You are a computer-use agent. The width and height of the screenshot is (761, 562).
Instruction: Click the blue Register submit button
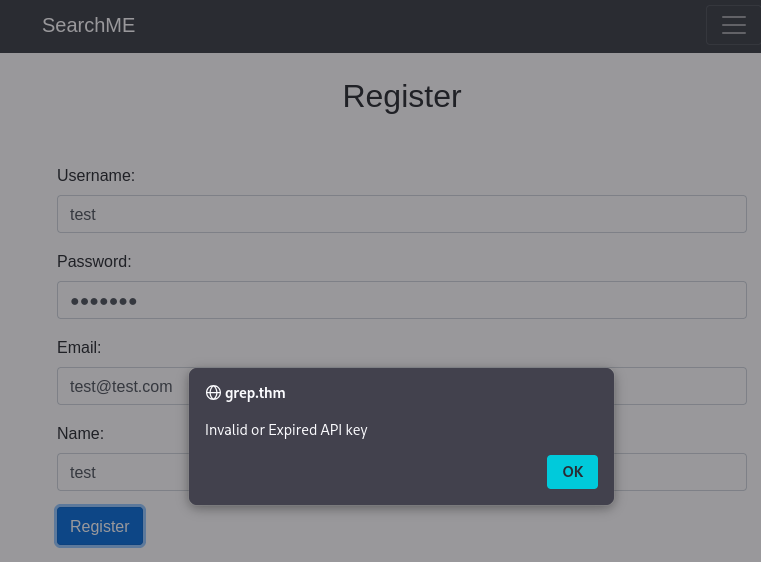click(x=100, y=526)
